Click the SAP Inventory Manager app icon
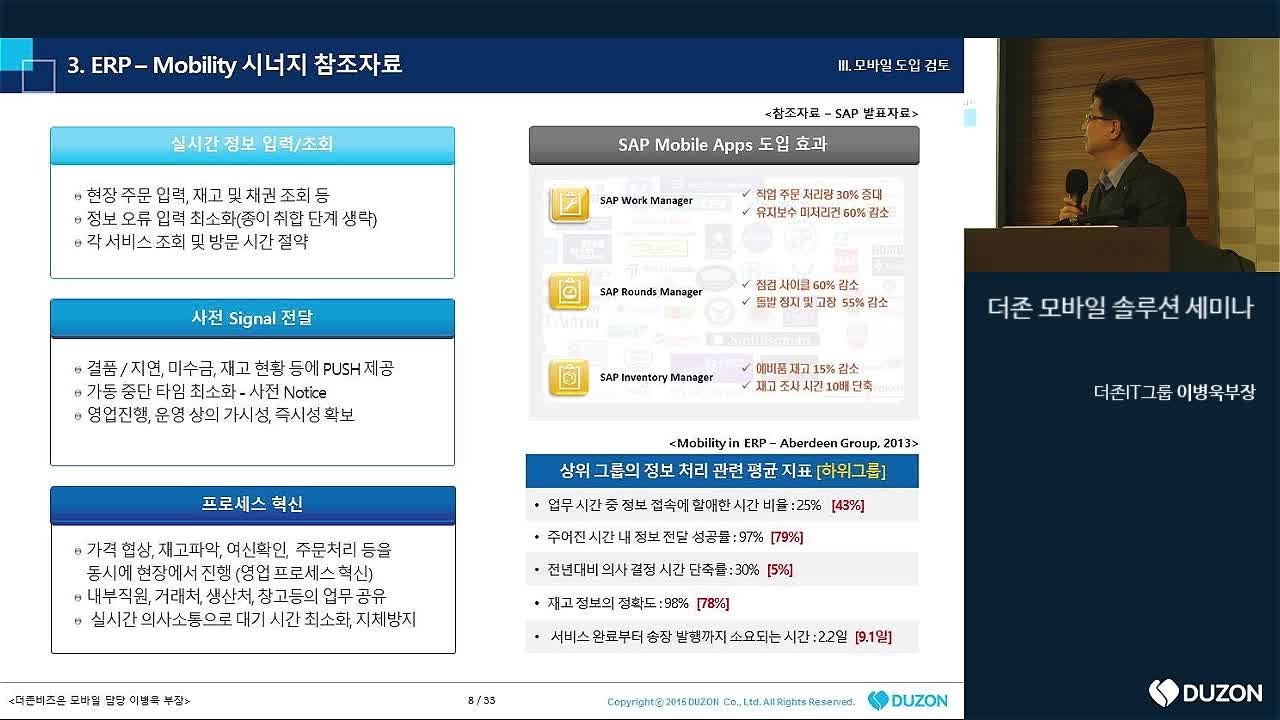Screen dimensions: 1280x720 click(569, 378)
